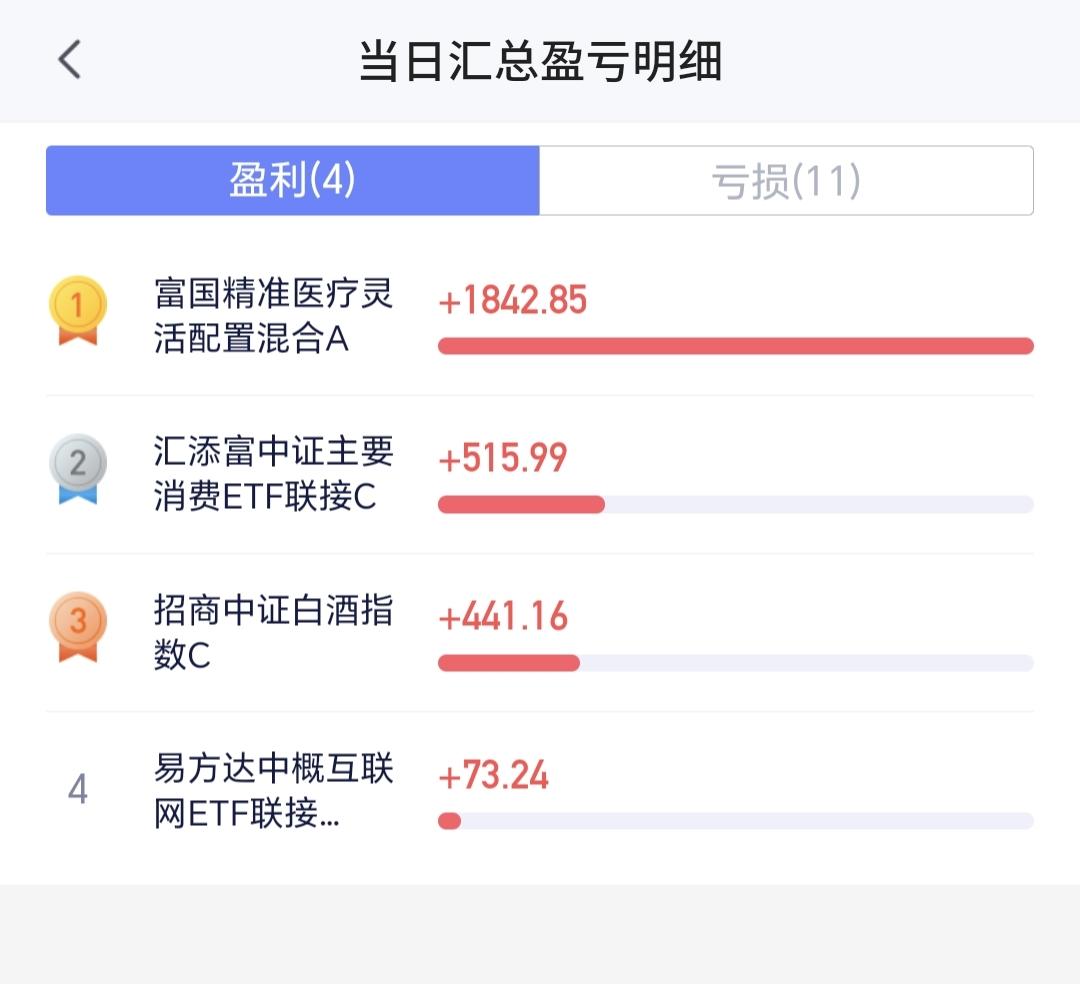Click the gold first-place medal icon
1080x984 pixels.
click(x=78, y=310)
